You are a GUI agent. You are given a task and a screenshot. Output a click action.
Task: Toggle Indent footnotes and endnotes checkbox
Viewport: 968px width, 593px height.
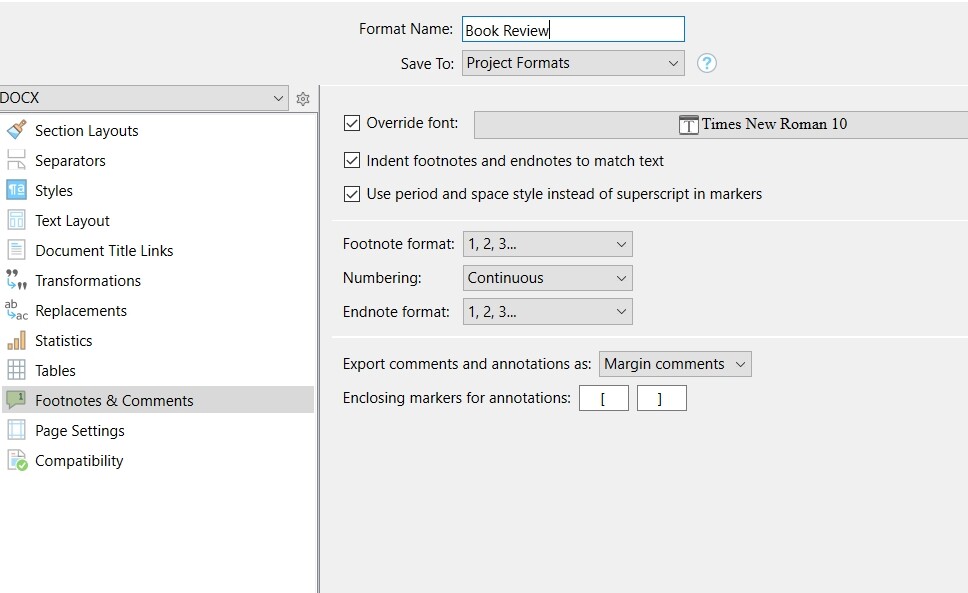point(351,160)
